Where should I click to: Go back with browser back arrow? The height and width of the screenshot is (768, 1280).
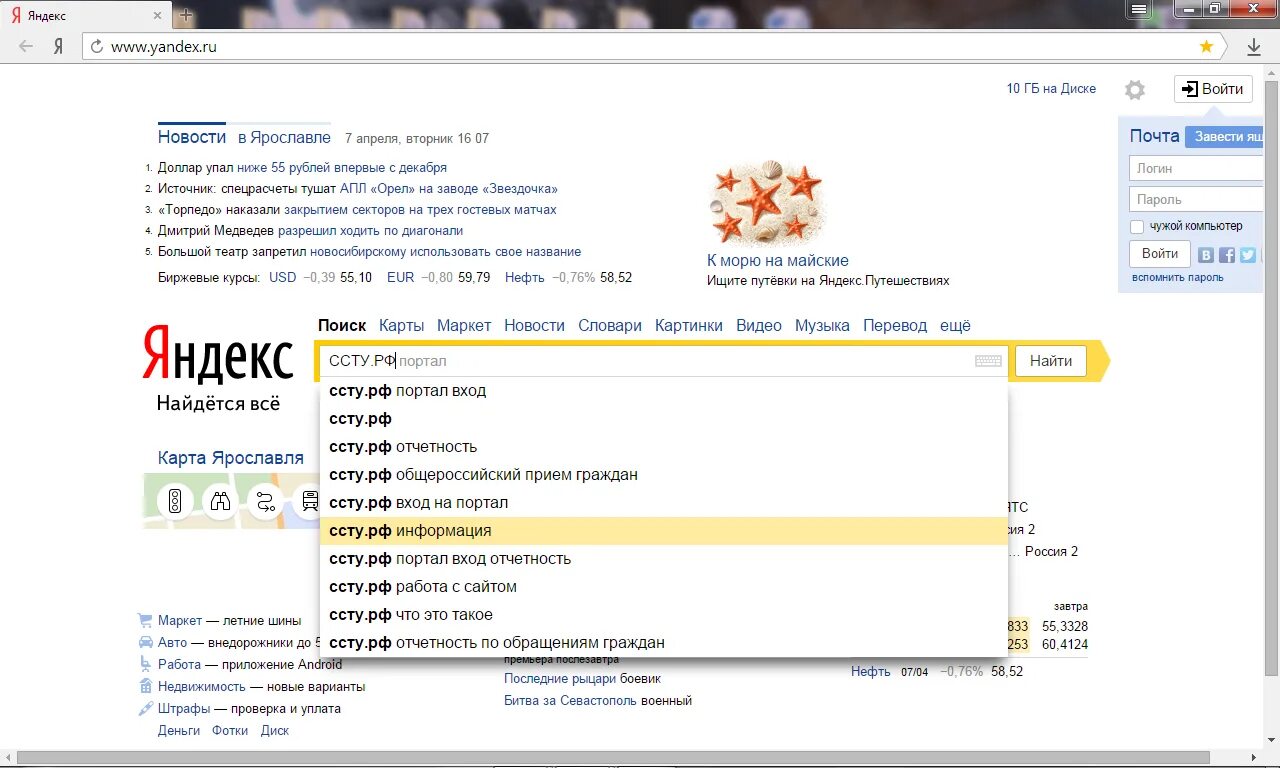pyautogui.click(x=26, y=46)
